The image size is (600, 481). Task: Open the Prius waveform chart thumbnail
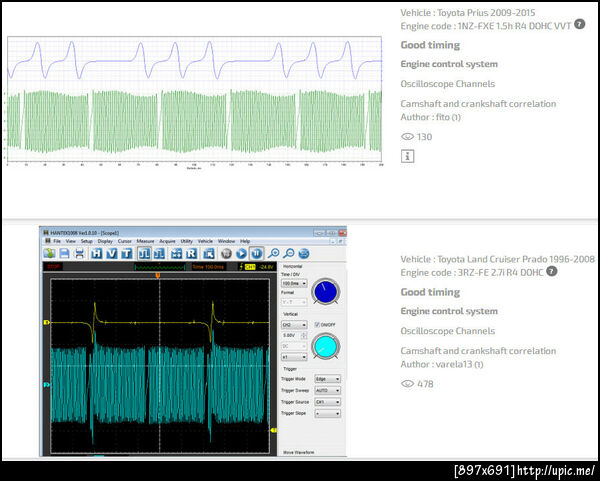(x=194, y=102)
